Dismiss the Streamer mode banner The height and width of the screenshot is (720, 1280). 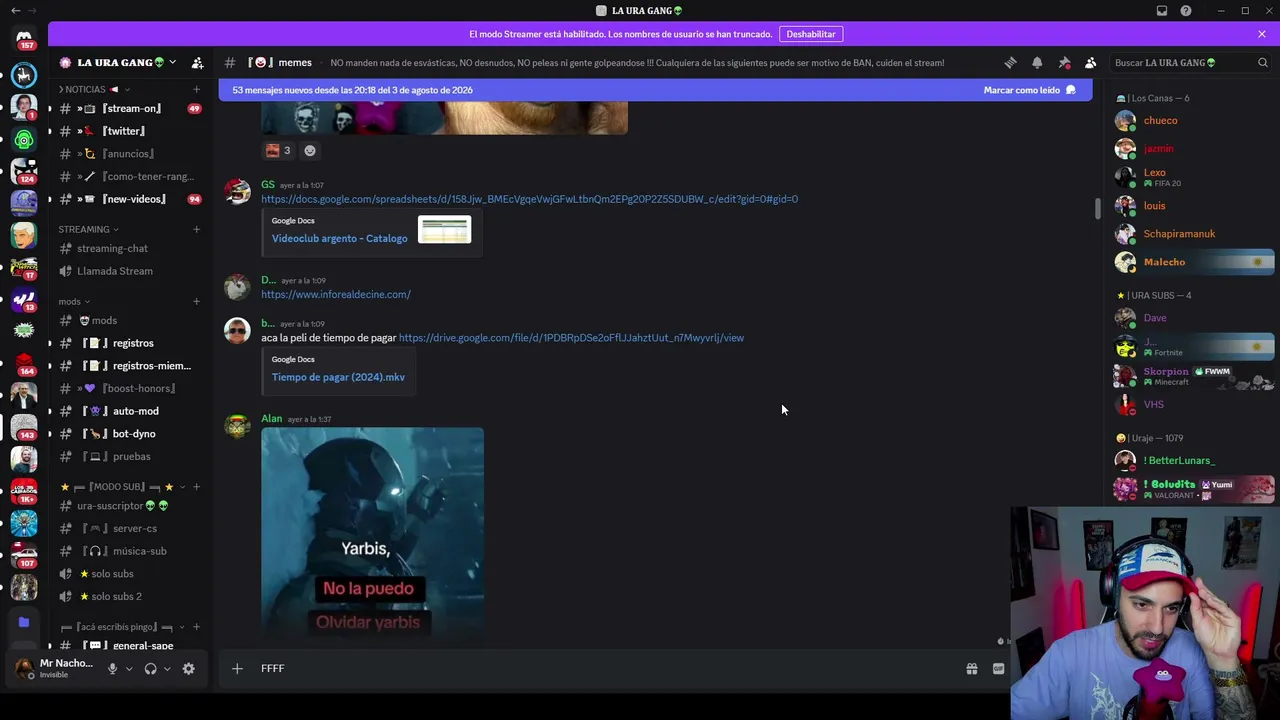tap(1262, 34)
